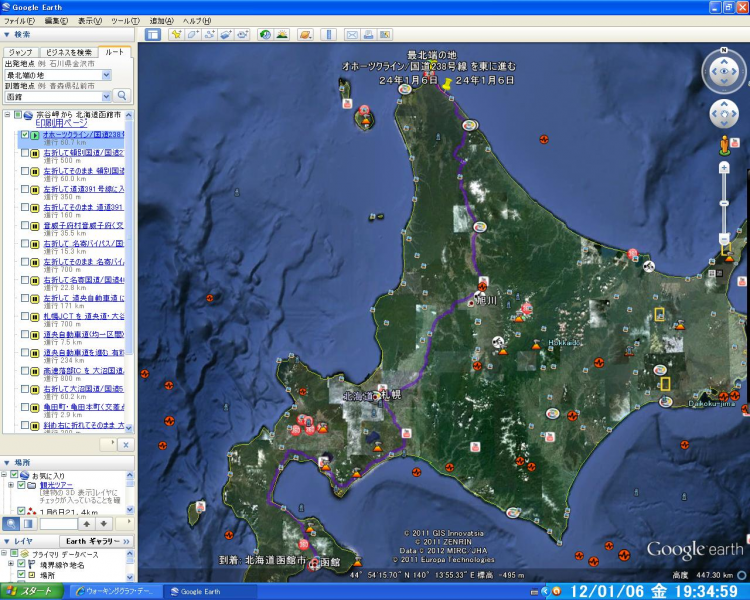Click the Email envelope toolbar icon
The width and height of the screenshot is (750, 600).
[x=352, y=34]
